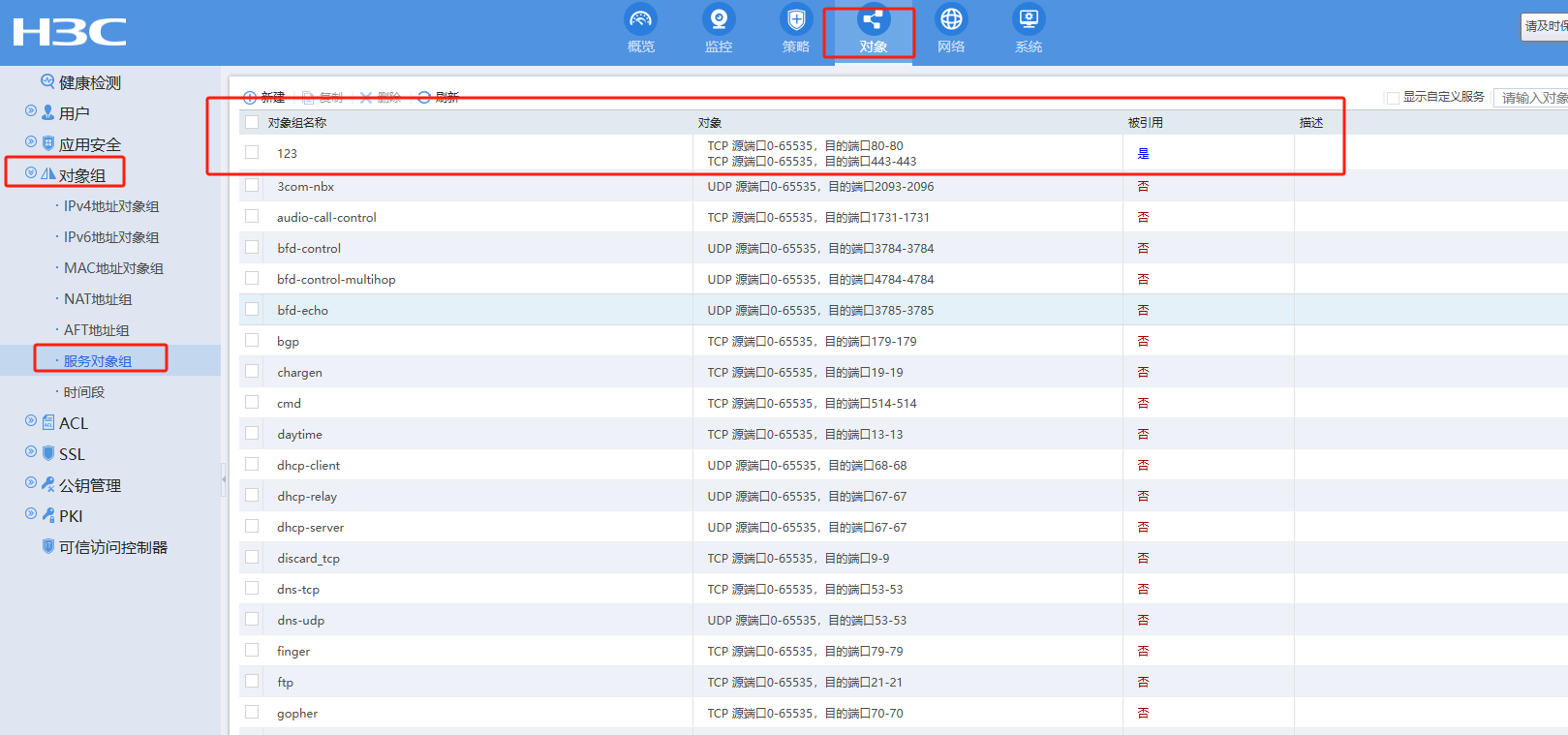Click the cmd object group name
The image size is (1568, 735).
click(289, 404)
